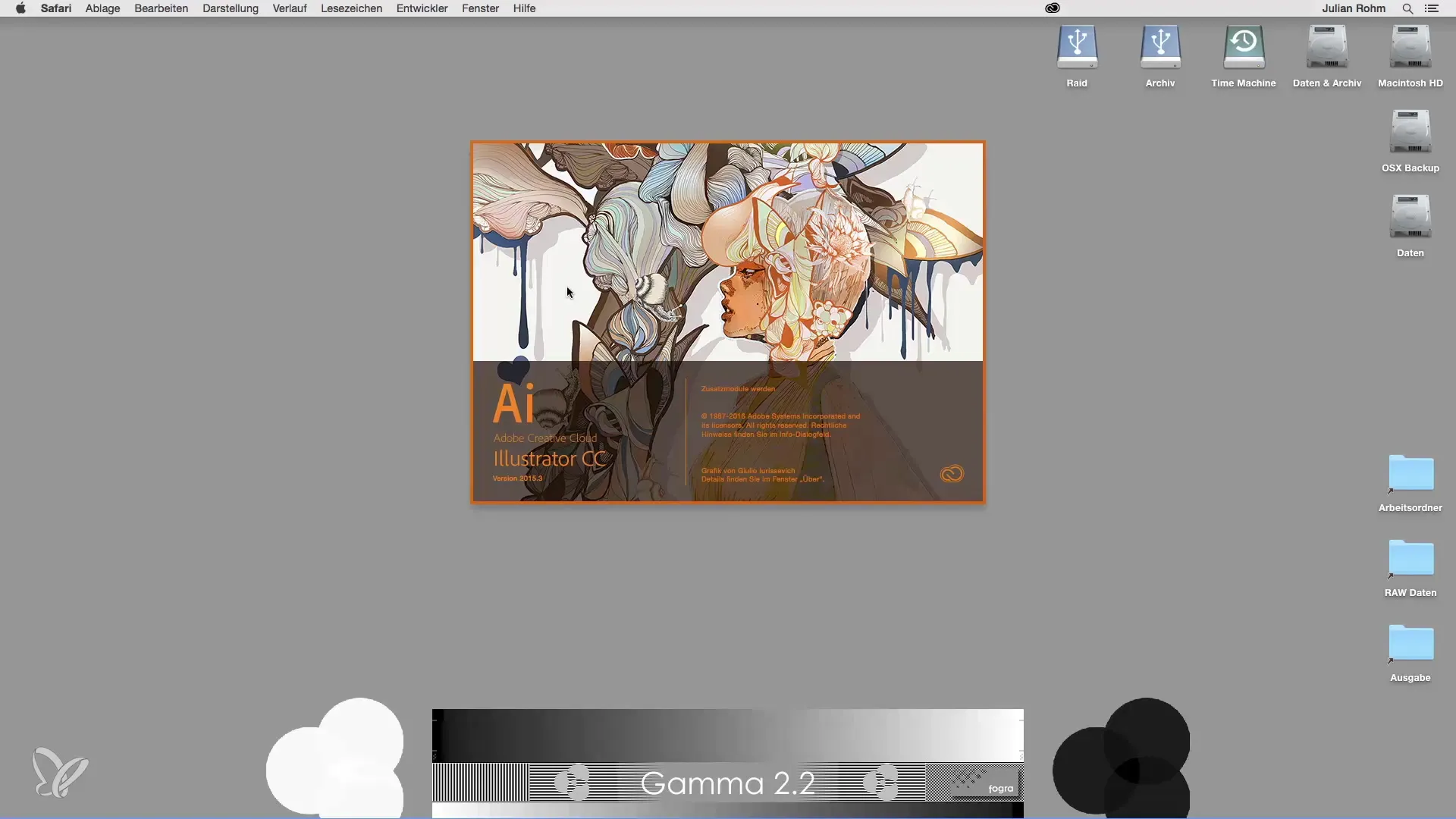This screenshot has width=1456, height=819.
Task: Select the RAW Daten folder alias
Action: click(x=1410, y=559)
